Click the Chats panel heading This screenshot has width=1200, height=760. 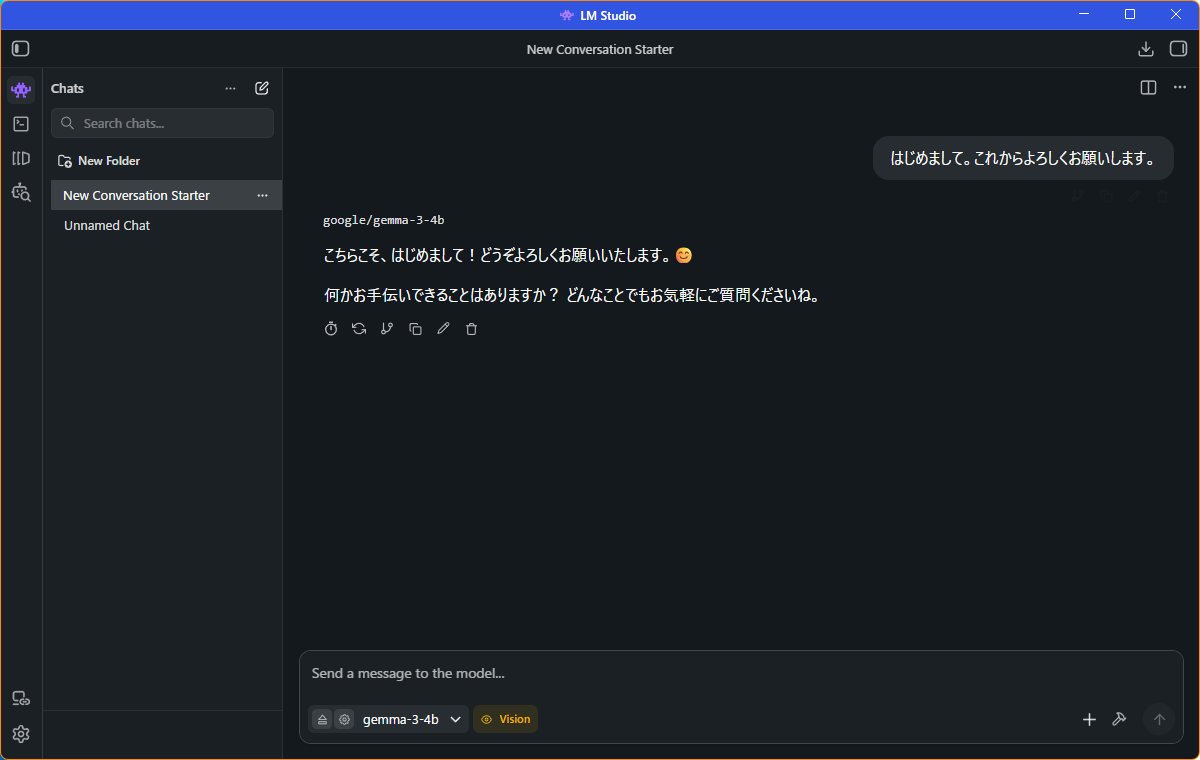coord(68,88)
